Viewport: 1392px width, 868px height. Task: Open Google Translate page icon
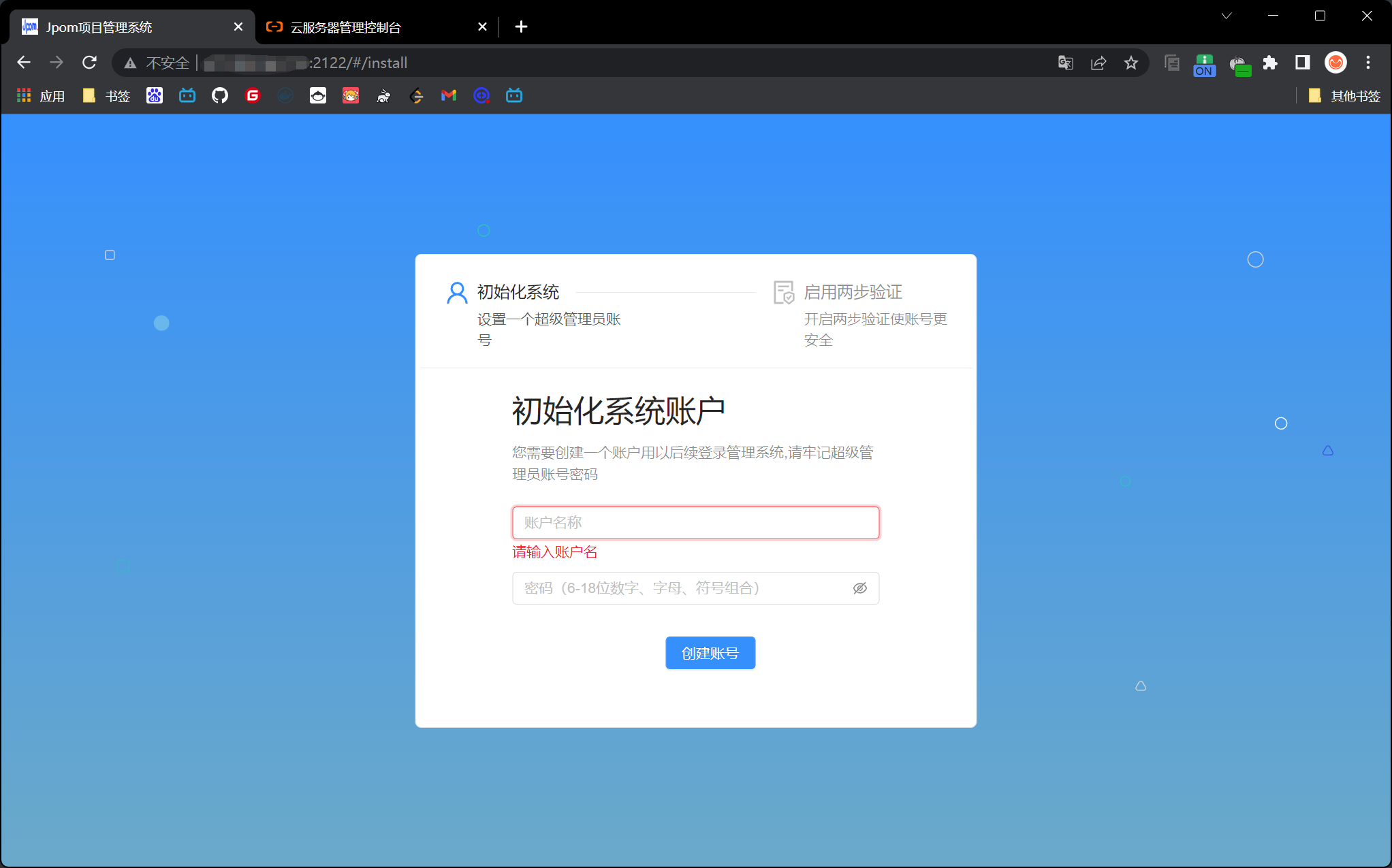pos(1066,63)
